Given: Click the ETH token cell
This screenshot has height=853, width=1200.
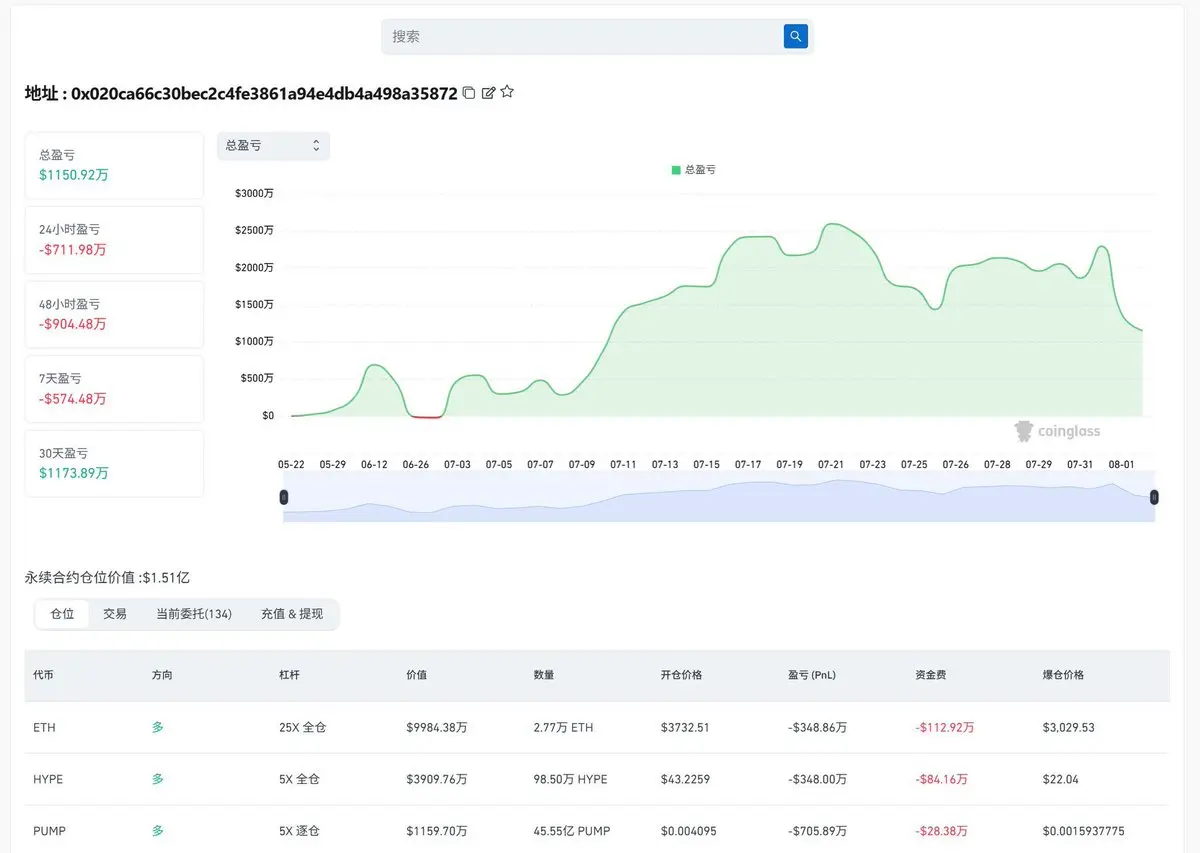Looking at the screenshot, I should coord(44,728).
